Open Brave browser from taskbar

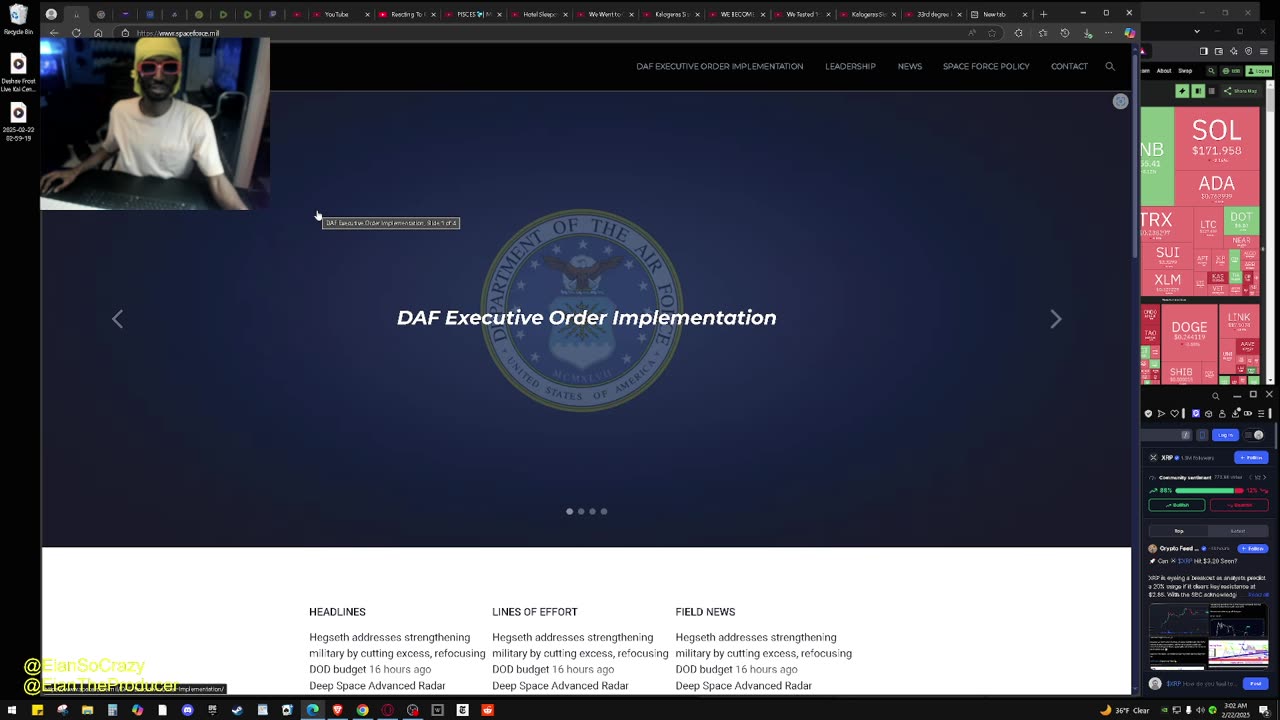pos(337,710)
